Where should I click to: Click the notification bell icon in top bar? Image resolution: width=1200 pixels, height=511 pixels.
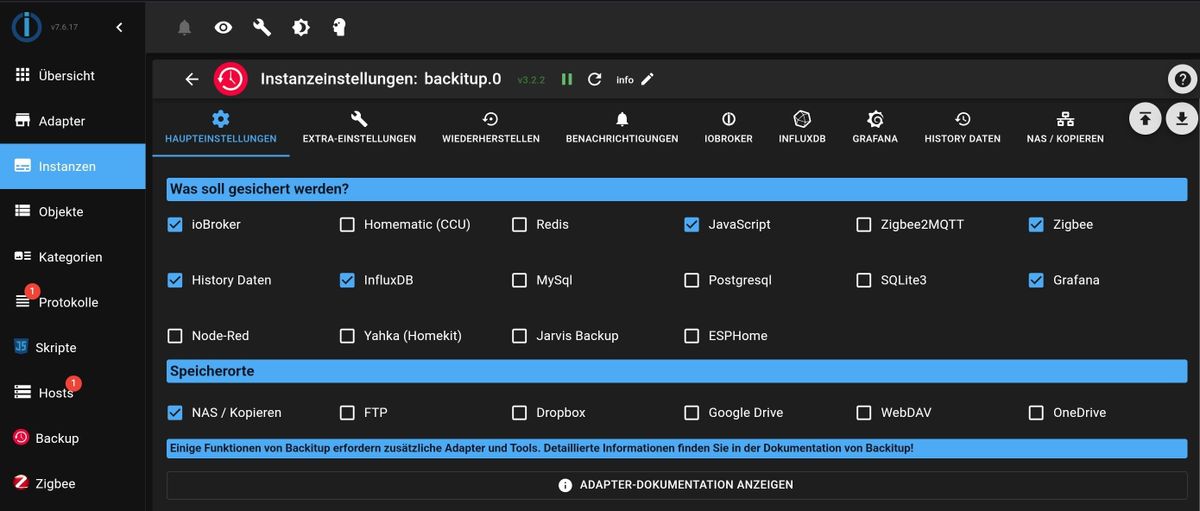pyautogui.click(x=184, y=28)
